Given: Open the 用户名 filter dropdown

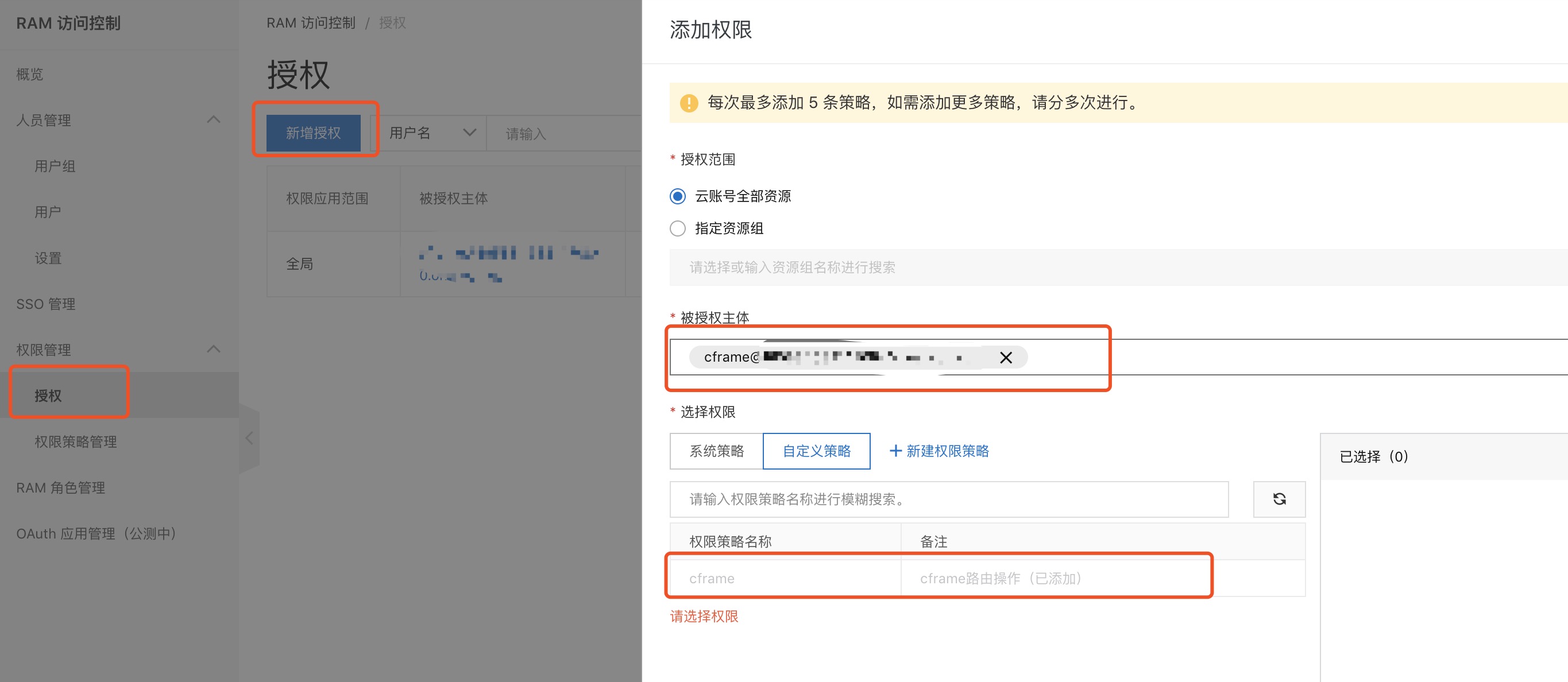Looking at the screenshot, I should (431, 133).
